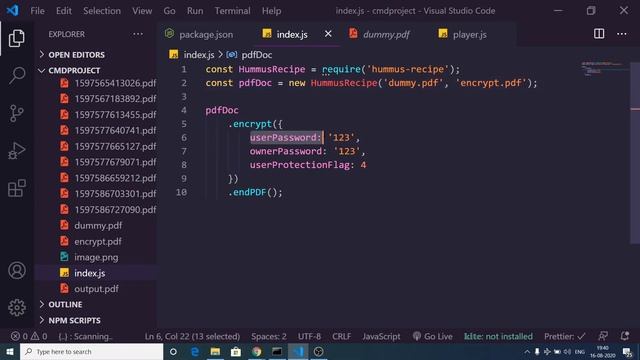Click pdfDoc symbol in the breadcrumb
This screenshot has height=360, width=640.
[x=256, y=55]
